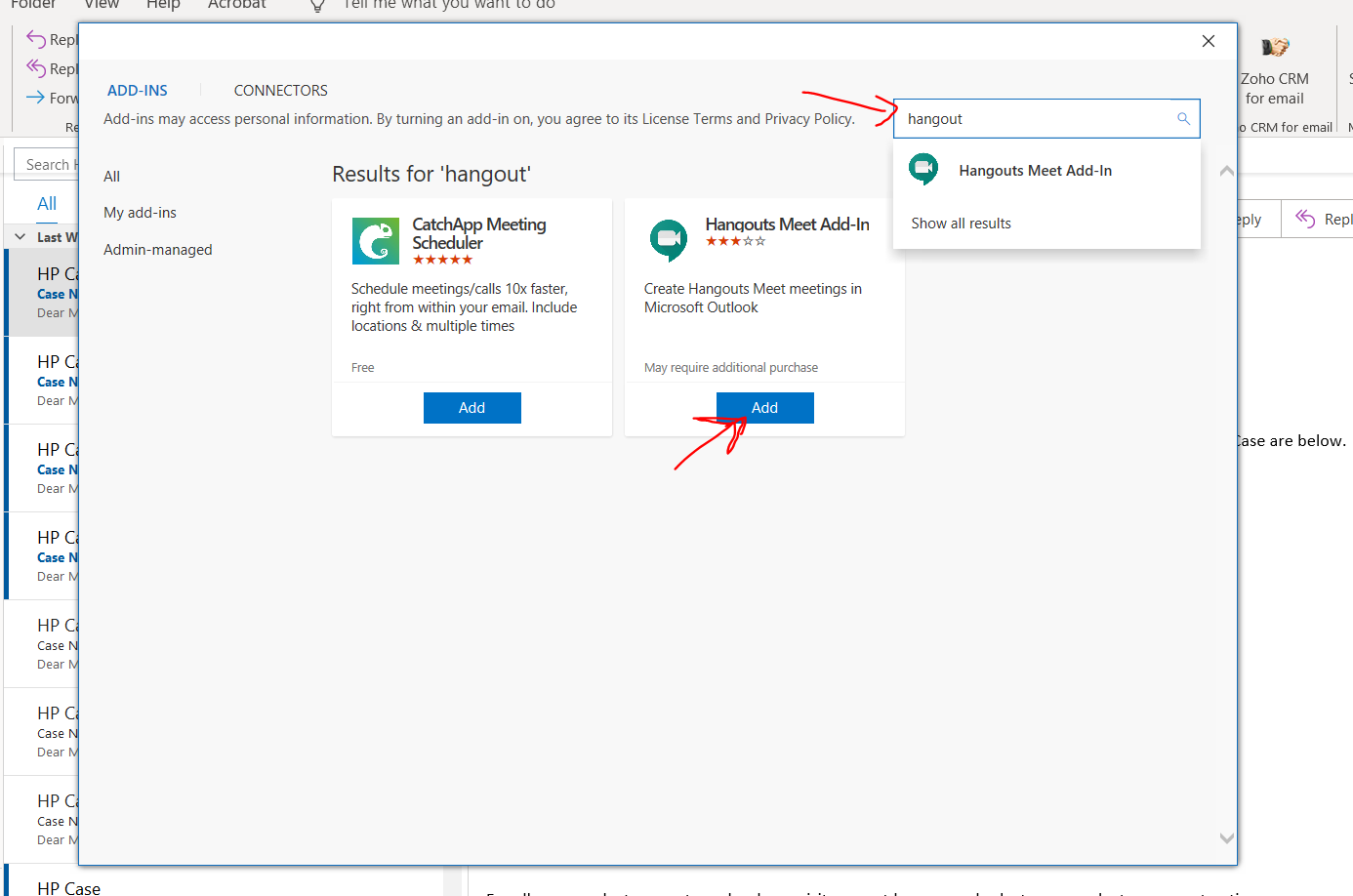
Task: Select the 'All' mail filter tab in Outlook
Action: click(x=47, y=204)
